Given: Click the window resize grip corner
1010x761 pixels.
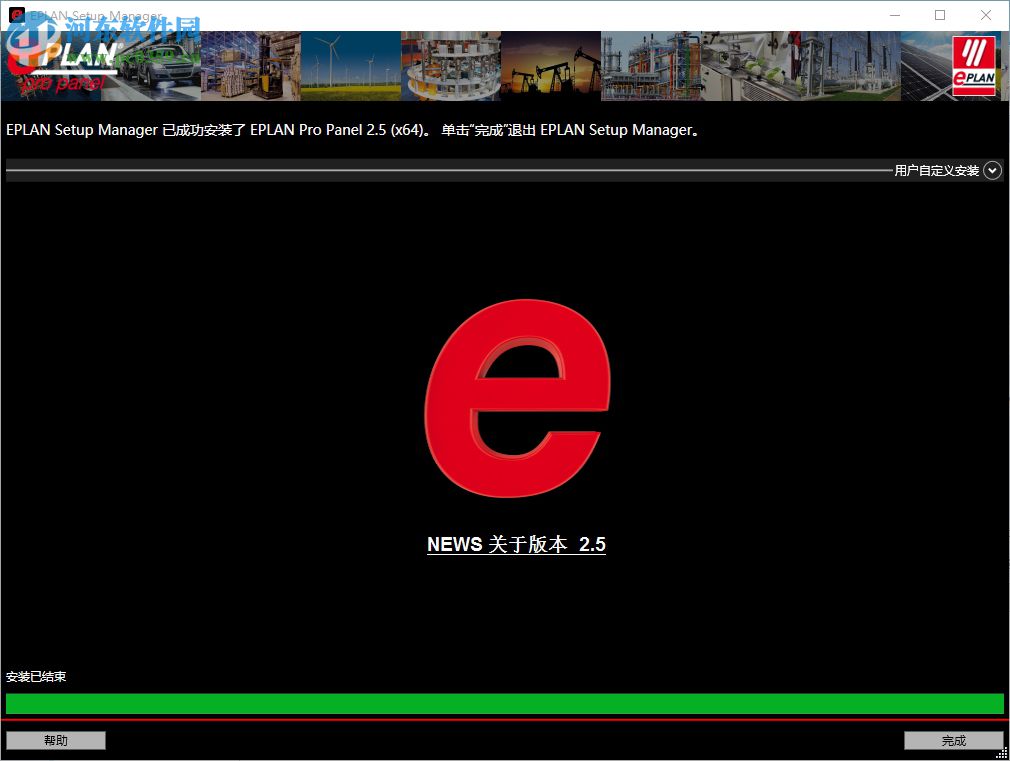Looking at the screenshot, I should (x=1002, y=753).
